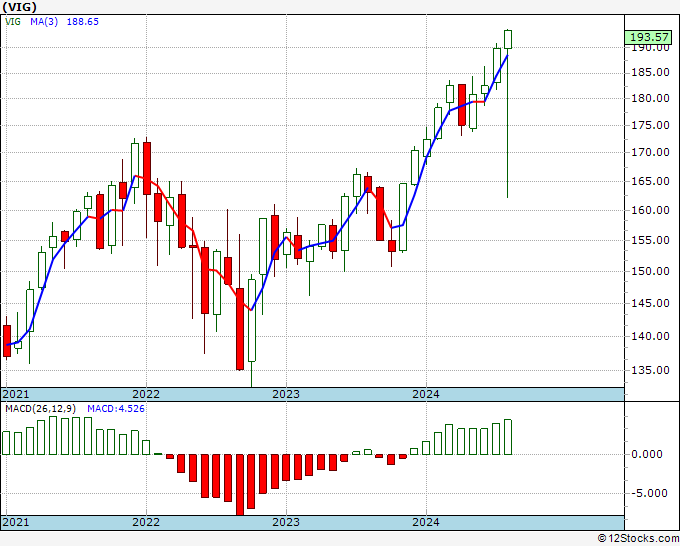
Task: Click the deepest red MACD histogram bar
Action: pyautogui.click(x=240, y=485)
